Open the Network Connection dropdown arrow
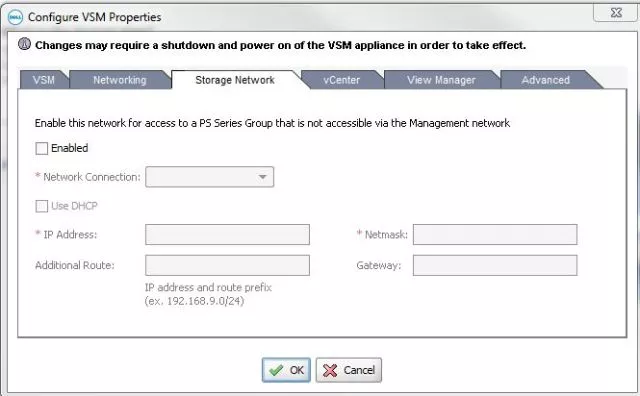Viewport: 640px width, 396px height. (262, 177)
